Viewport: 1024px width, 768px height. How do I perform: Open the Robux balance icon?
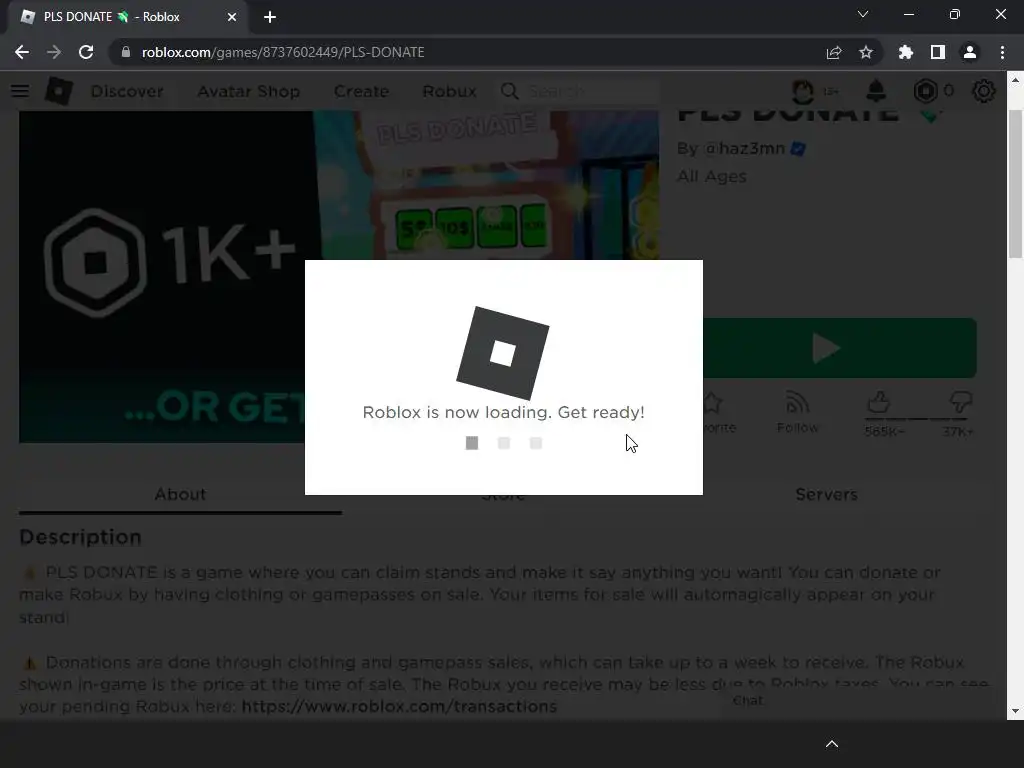[x=925, y=91]
